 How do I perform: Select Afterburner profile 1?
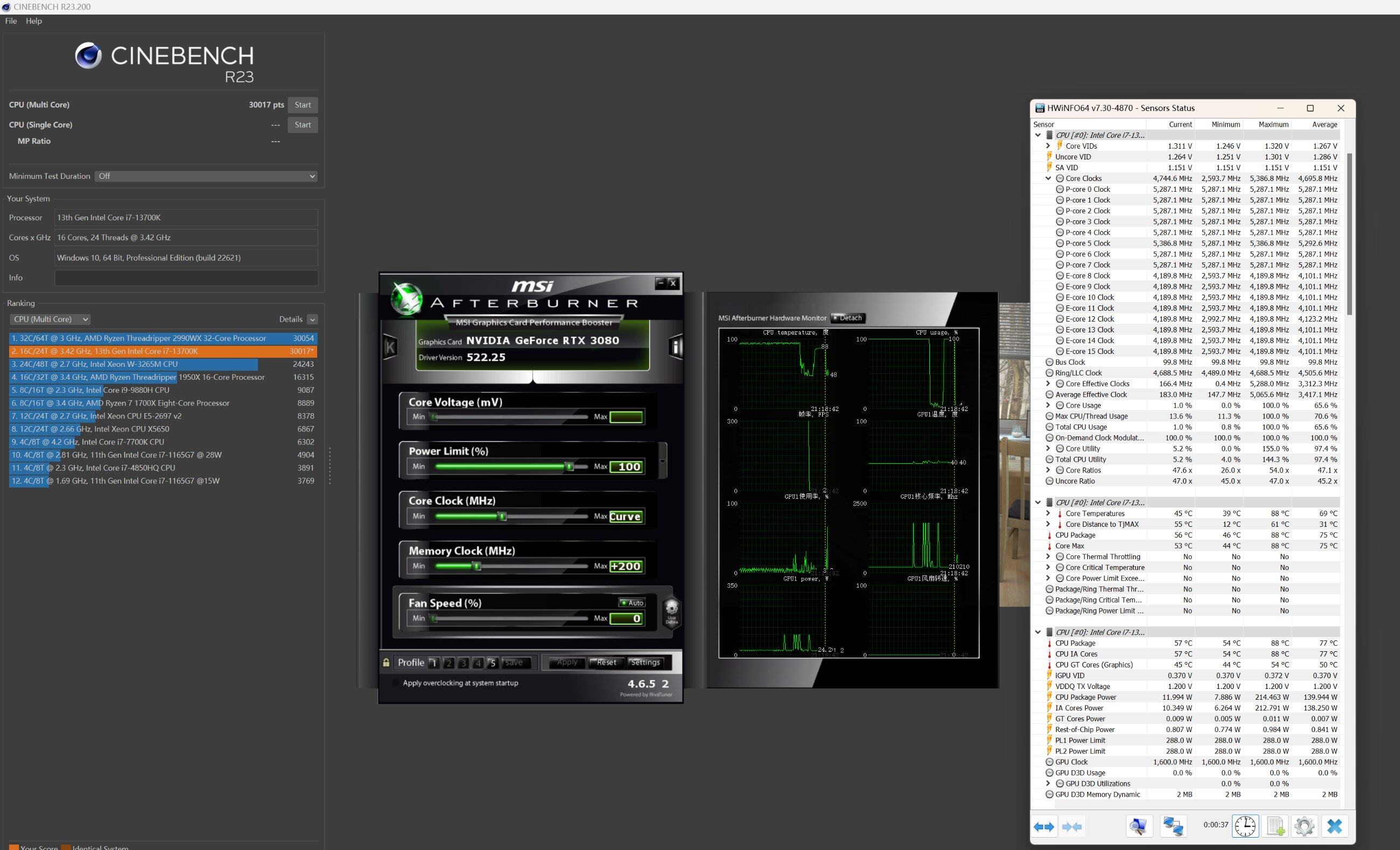coord(433,663)
